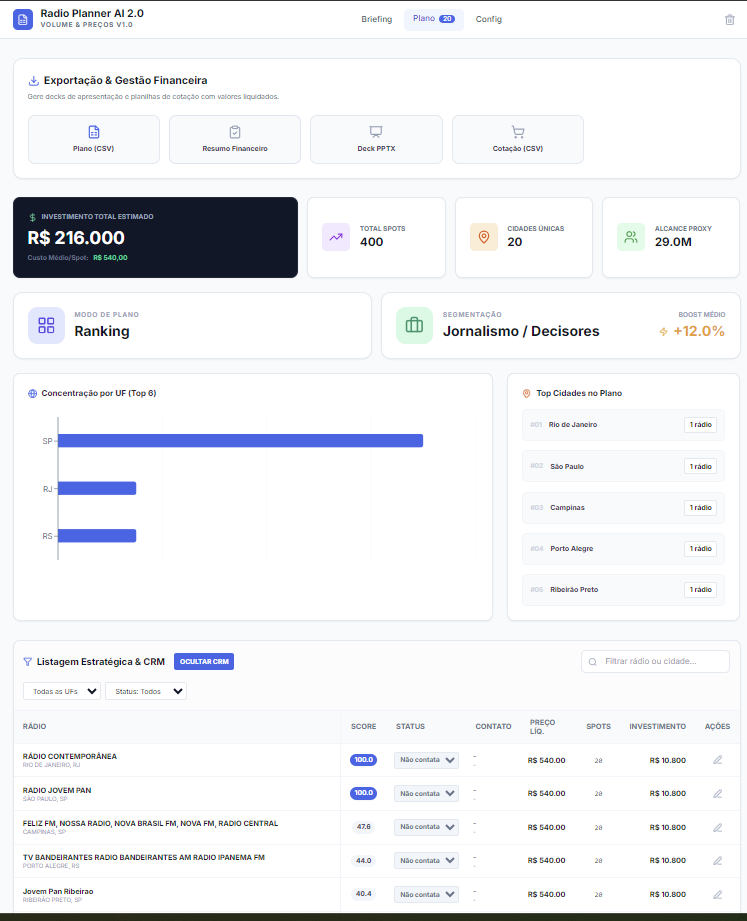Screen dimensions: 747x921
Task: Export the Cotação (CSV) file
Action: [x=518, y=139]
